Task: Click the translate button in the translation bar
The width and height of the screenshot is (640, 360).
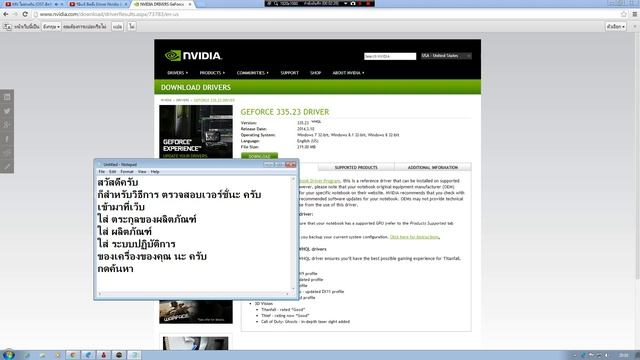Action: tap(118, 27)
